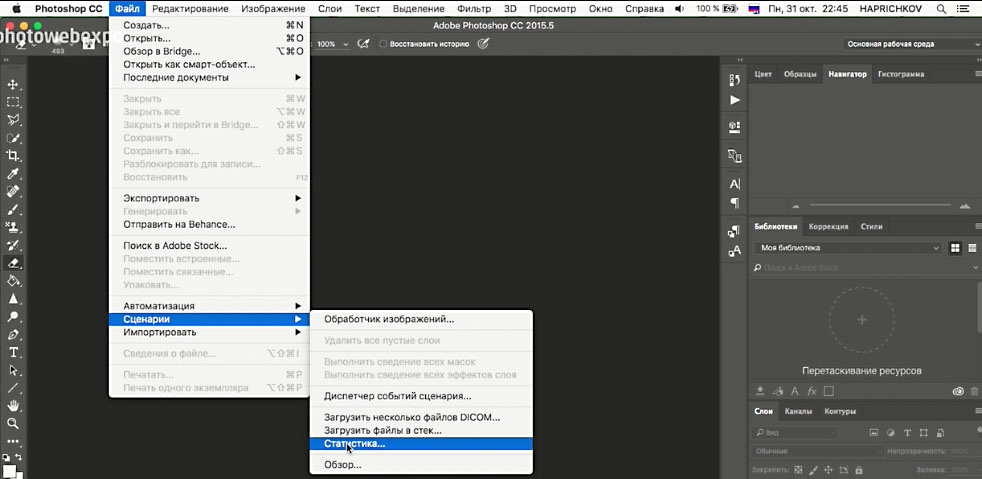Choose Статистика... in the Сценарии submenu
The width and height of the screenshot is (982, 479).
click(x=421, y=443)
